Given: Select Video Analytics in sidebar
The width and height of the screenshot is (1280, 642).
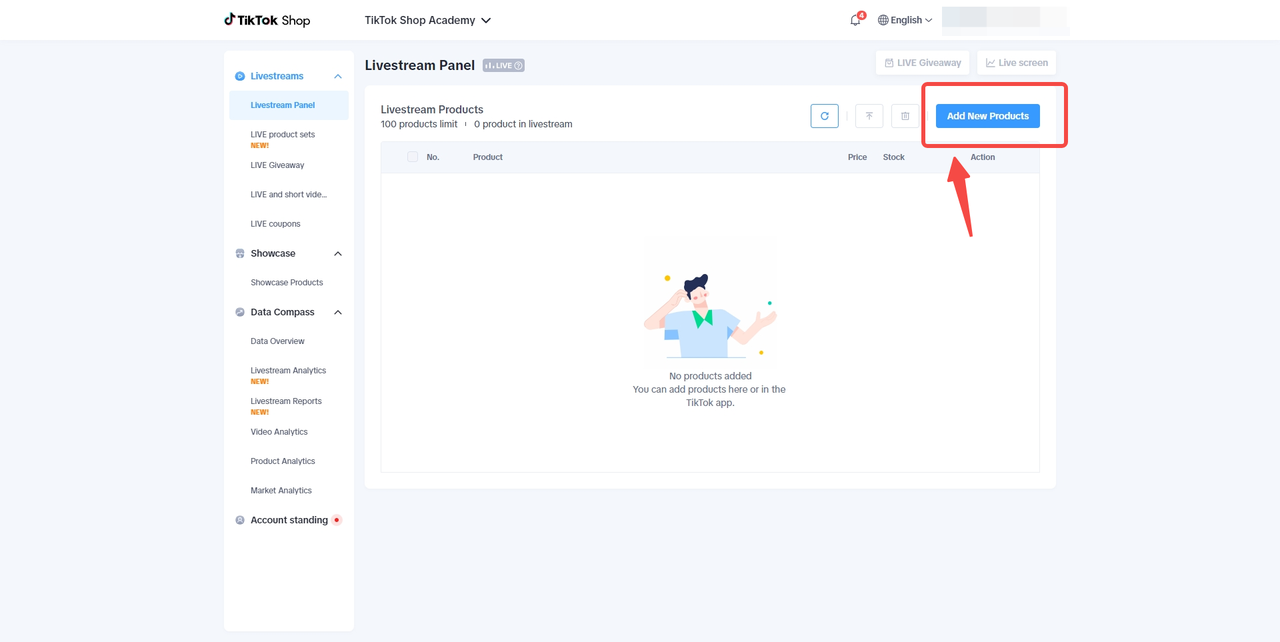Looking at the screenshot, I should (x=279, y=432).
